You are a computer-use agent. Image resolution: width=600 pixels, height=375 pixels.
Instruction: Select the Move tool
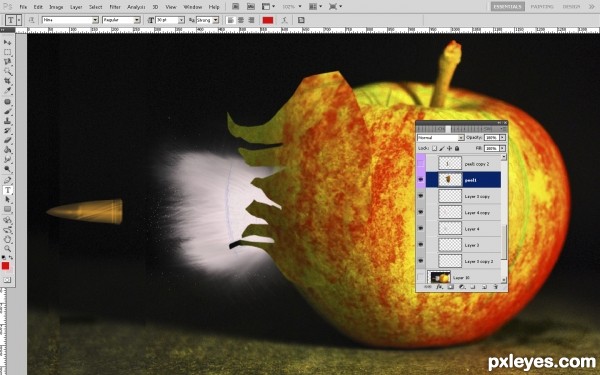(x=7, y=42)
